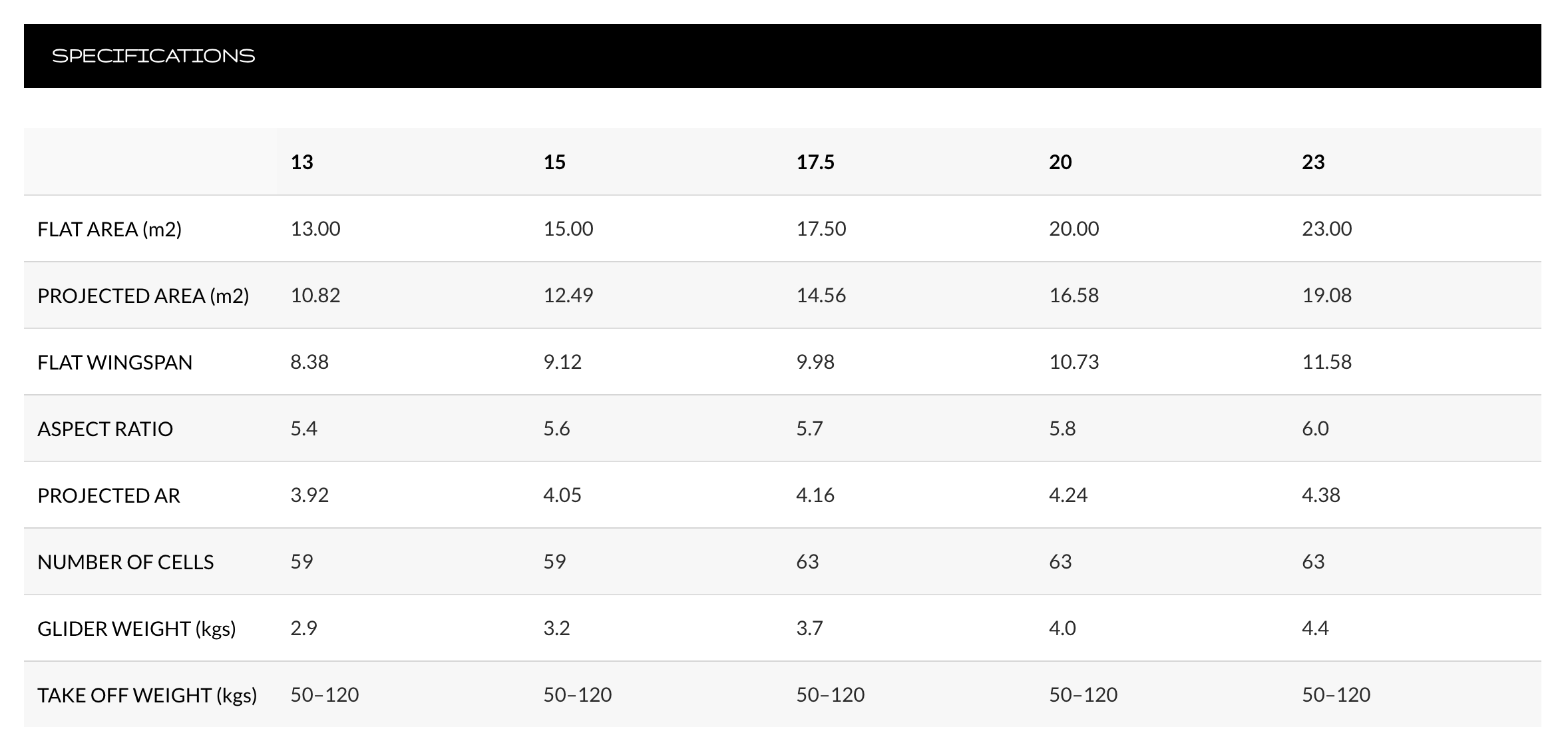
Task: Select the 23 size column header
Action: pos(1313,162)
